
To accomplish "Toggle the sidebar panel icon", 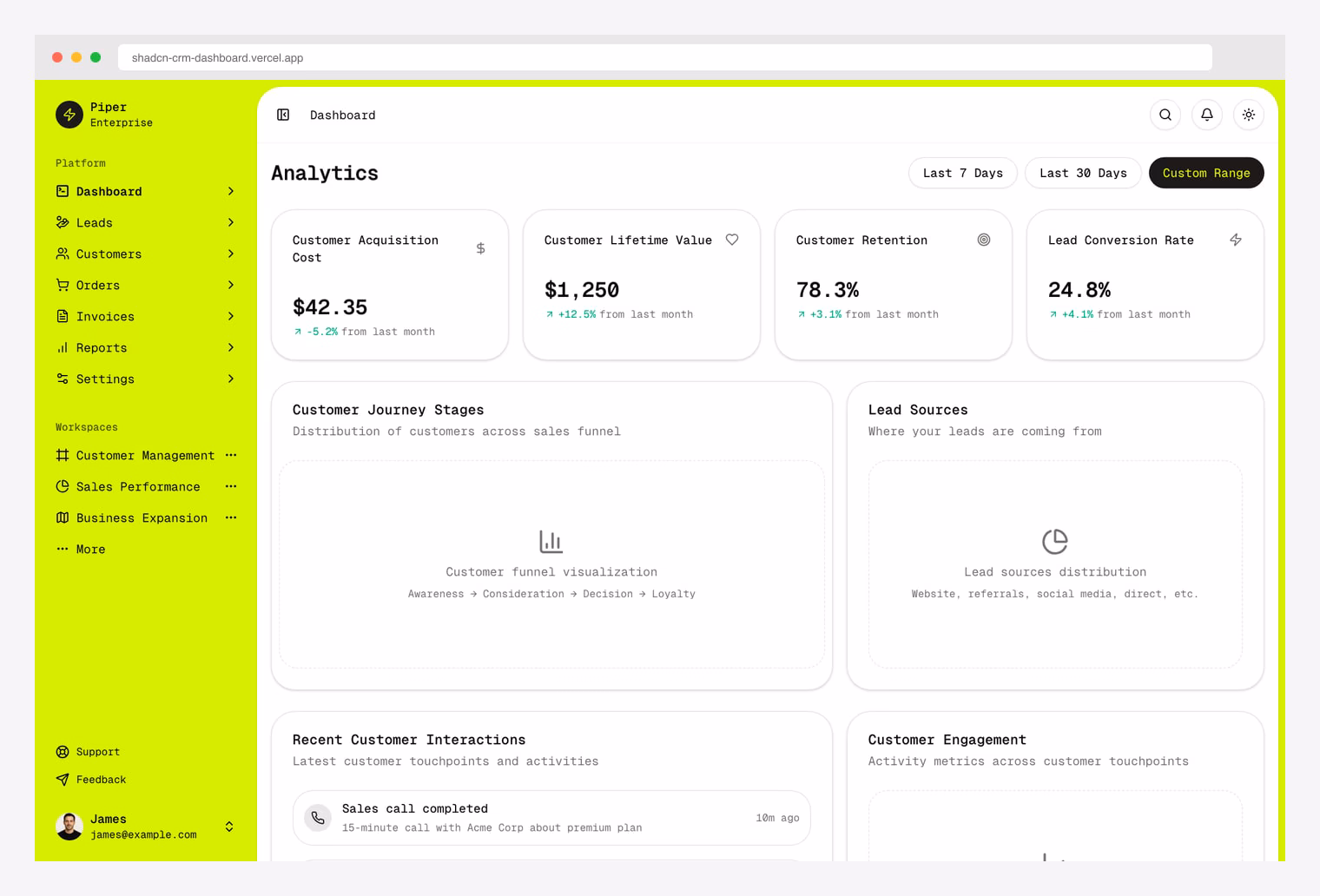I will [x=283, y=115].
